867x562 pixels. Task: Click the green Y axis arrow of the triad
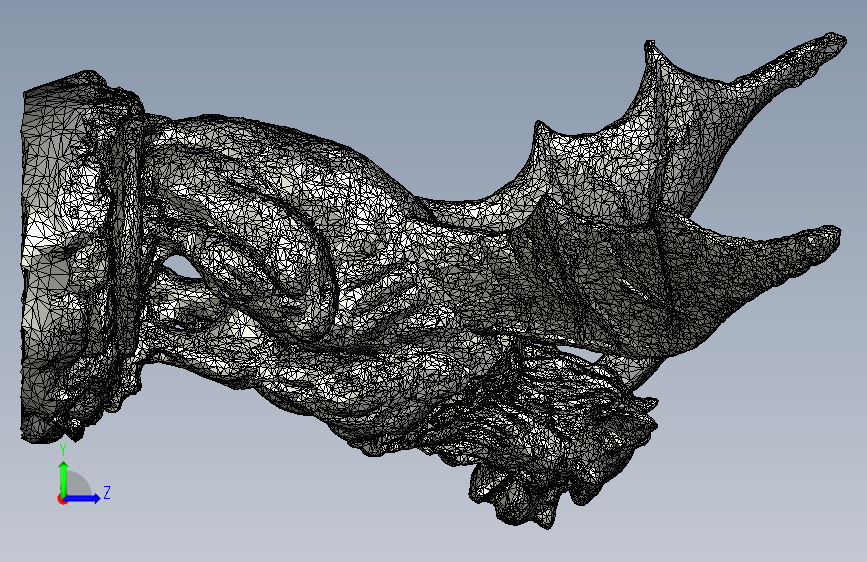pos(64,478)
